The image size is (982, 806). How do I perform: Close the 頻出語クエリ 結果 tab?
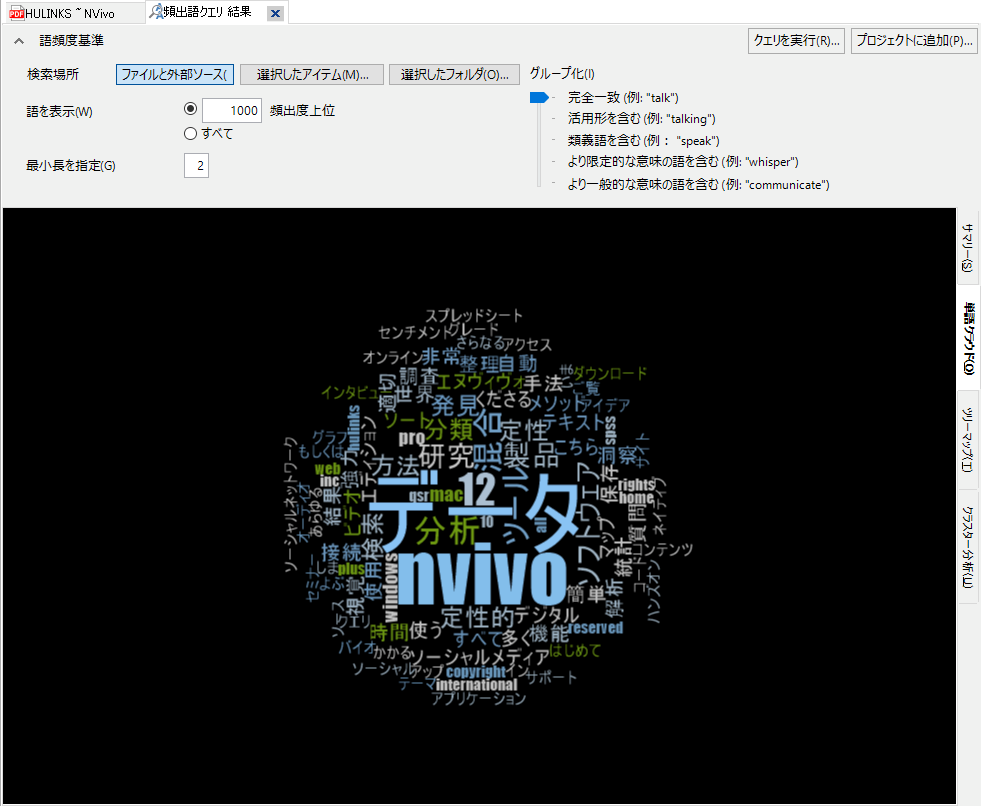click(x=275, y=14)
